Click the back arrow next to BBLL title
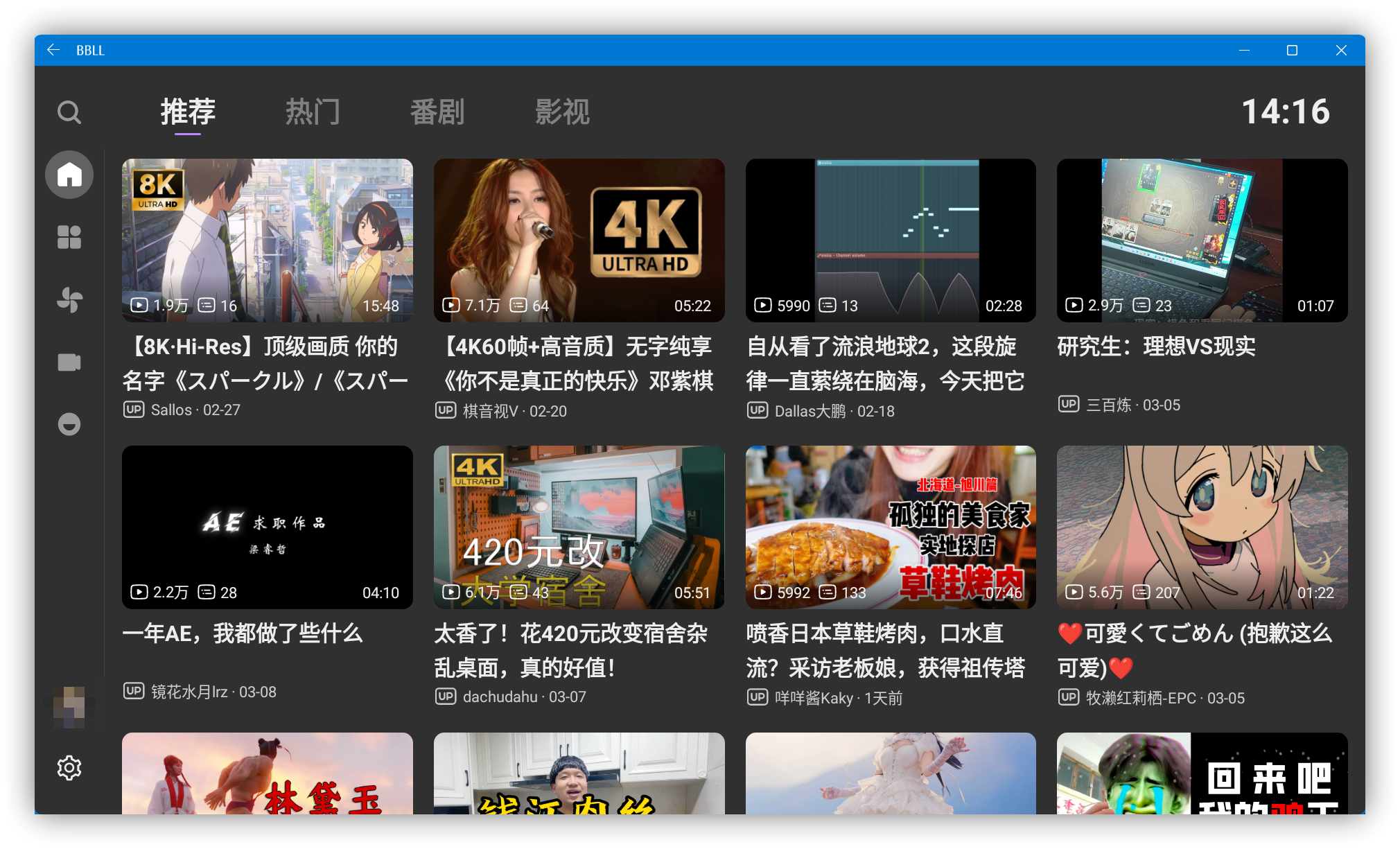Screen dimensions: 1400x849 (x=53, y=49)
